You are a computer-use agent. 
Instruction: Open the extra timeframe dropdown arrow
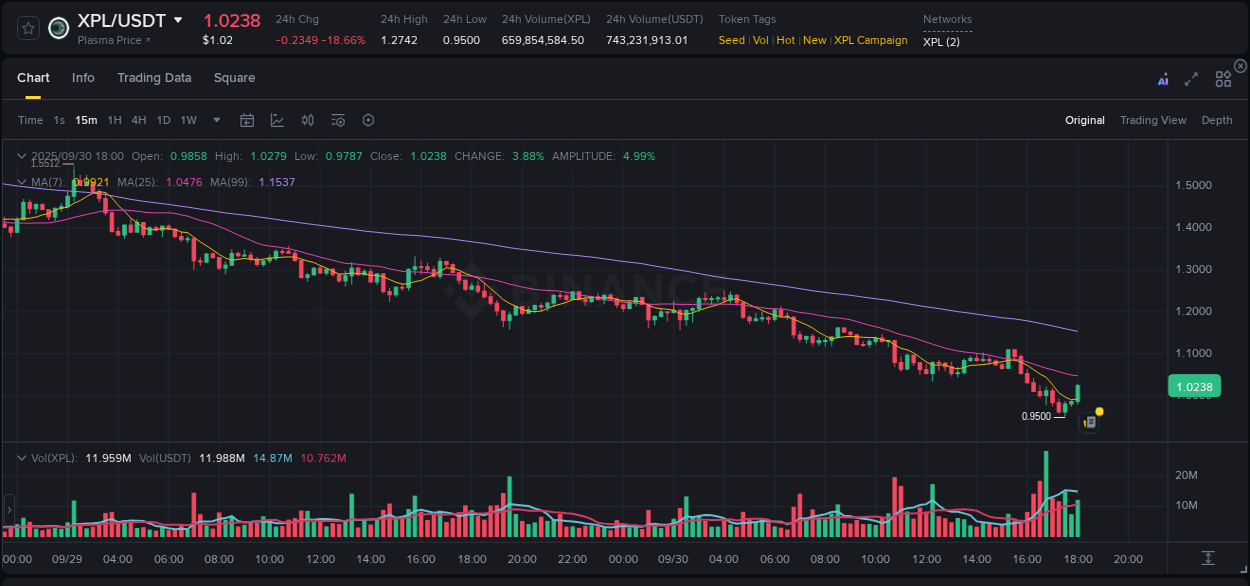pyautogui.click(x=214, y=119)
